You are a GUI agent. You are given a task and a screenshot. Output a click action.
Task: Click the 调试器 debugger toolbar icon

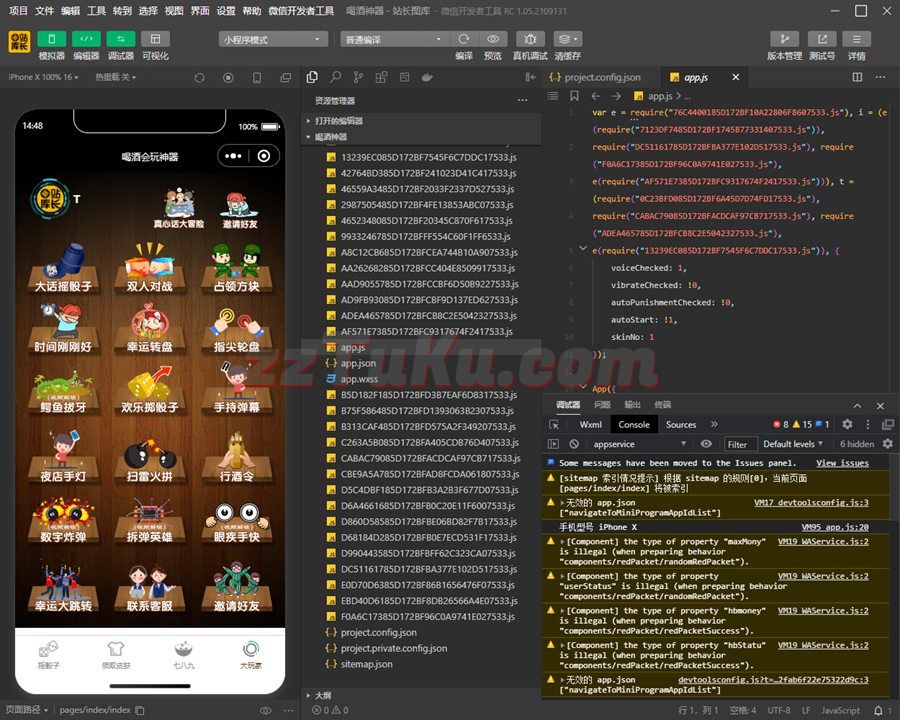(120, 39)
